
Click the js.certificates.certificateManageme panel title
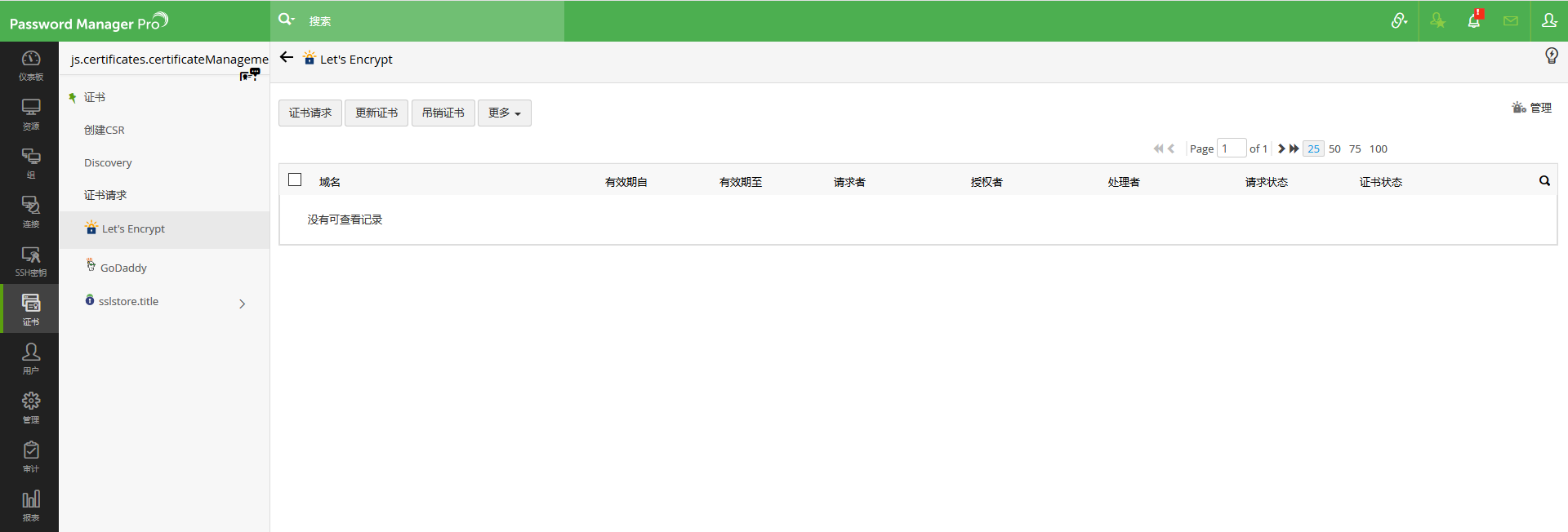pyautogui.click(x=169, y=59)
